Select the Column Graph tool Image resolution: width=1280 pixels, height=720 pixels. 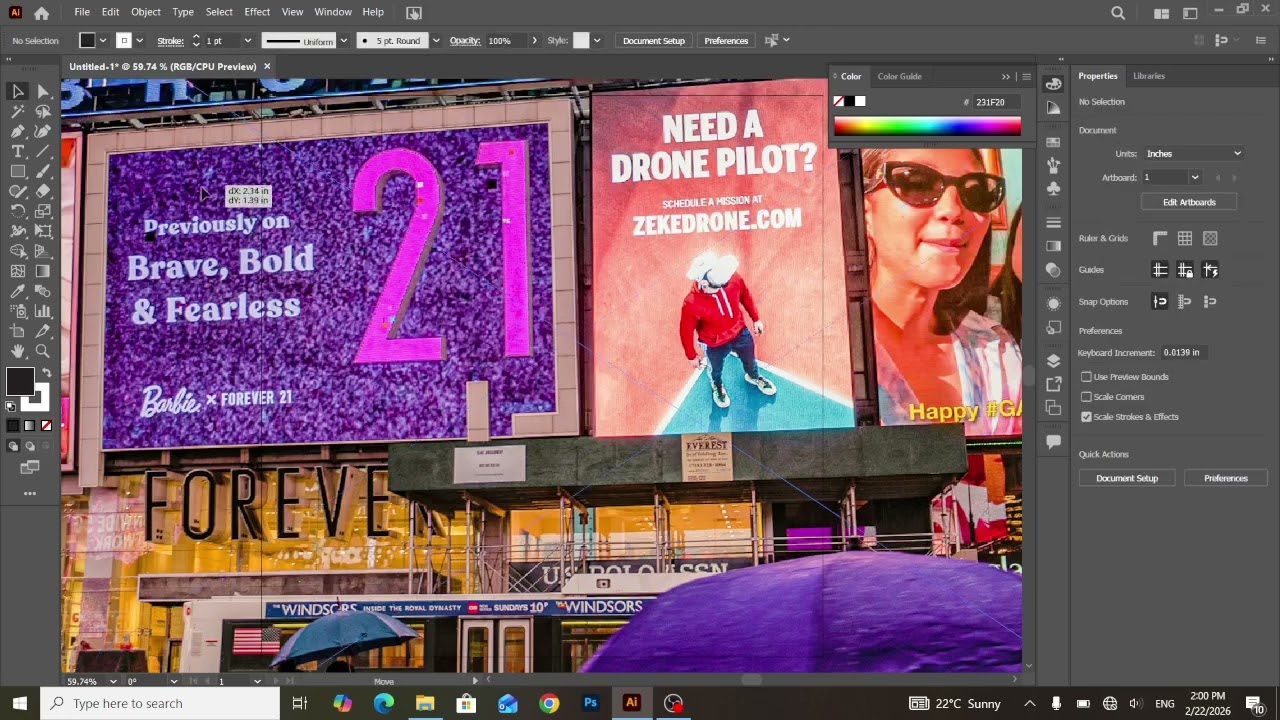(x=43, y=311)
